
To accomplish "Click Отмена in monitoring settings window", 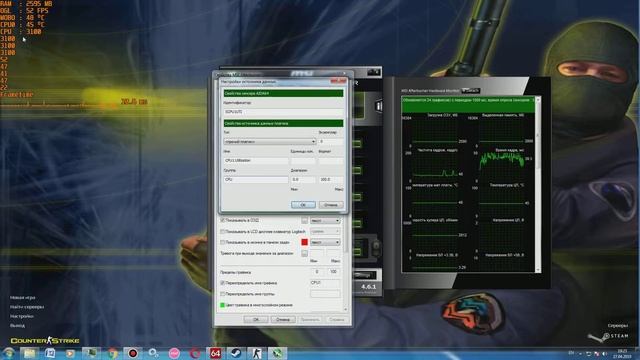I will tap(283, 320).
